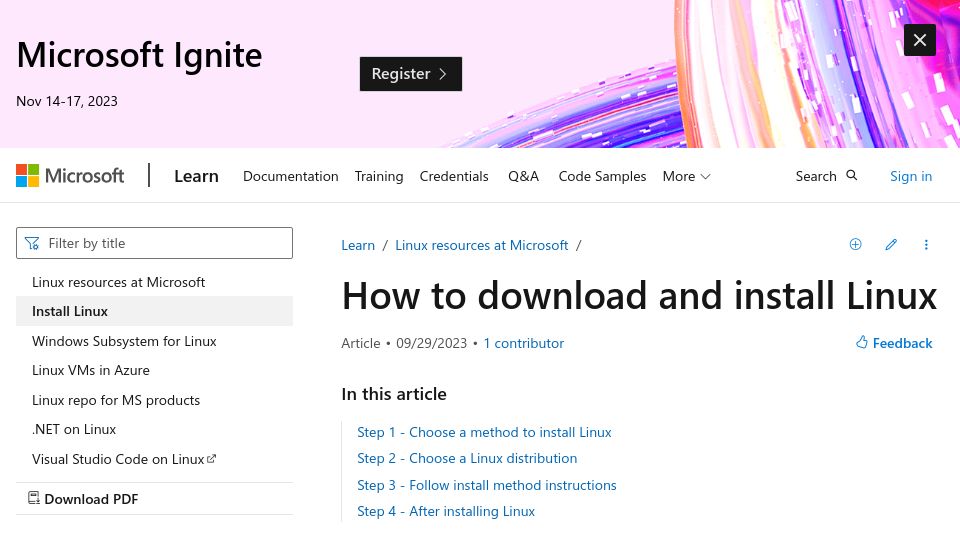Expand the More dropdown menu
960x540 pixels.
click(x=686, y=176)
